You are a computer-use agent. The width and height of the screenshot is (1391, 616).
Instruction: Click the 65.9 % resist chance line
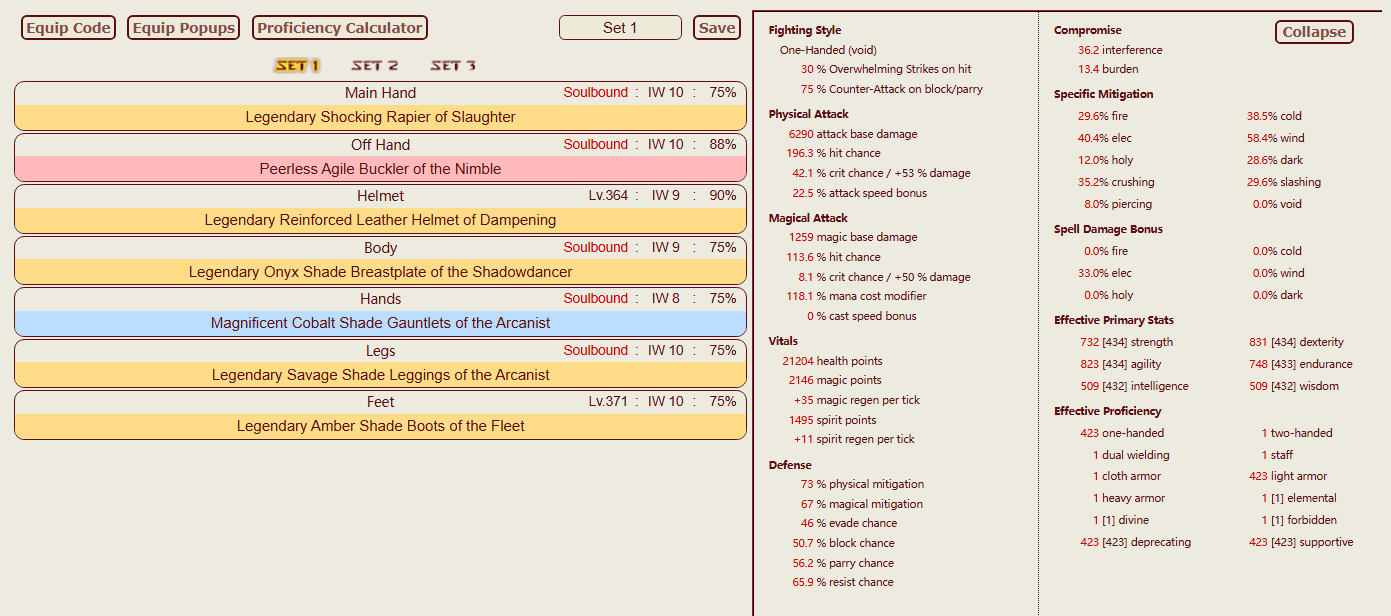coord(843,582)
